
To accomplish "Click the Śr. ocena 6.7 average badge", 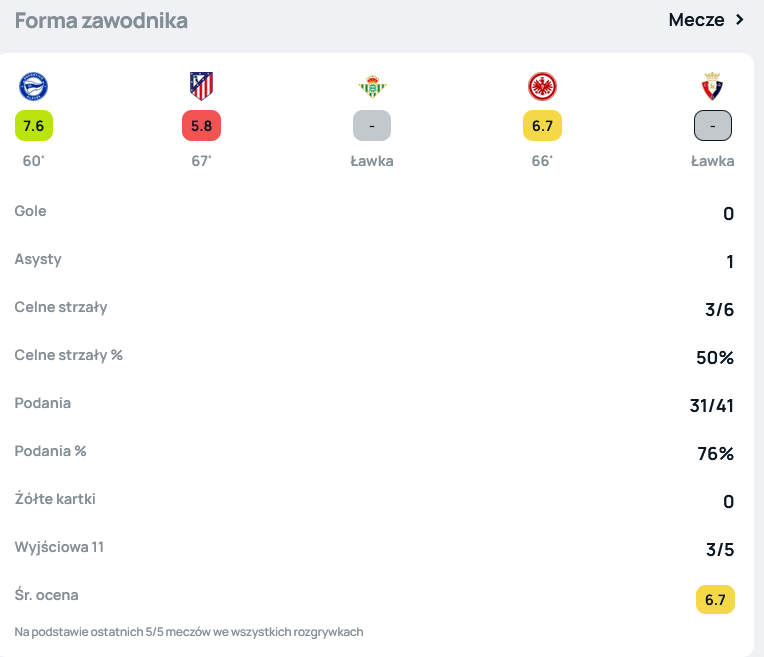I will pyautogui.click(x=715, y=600).
